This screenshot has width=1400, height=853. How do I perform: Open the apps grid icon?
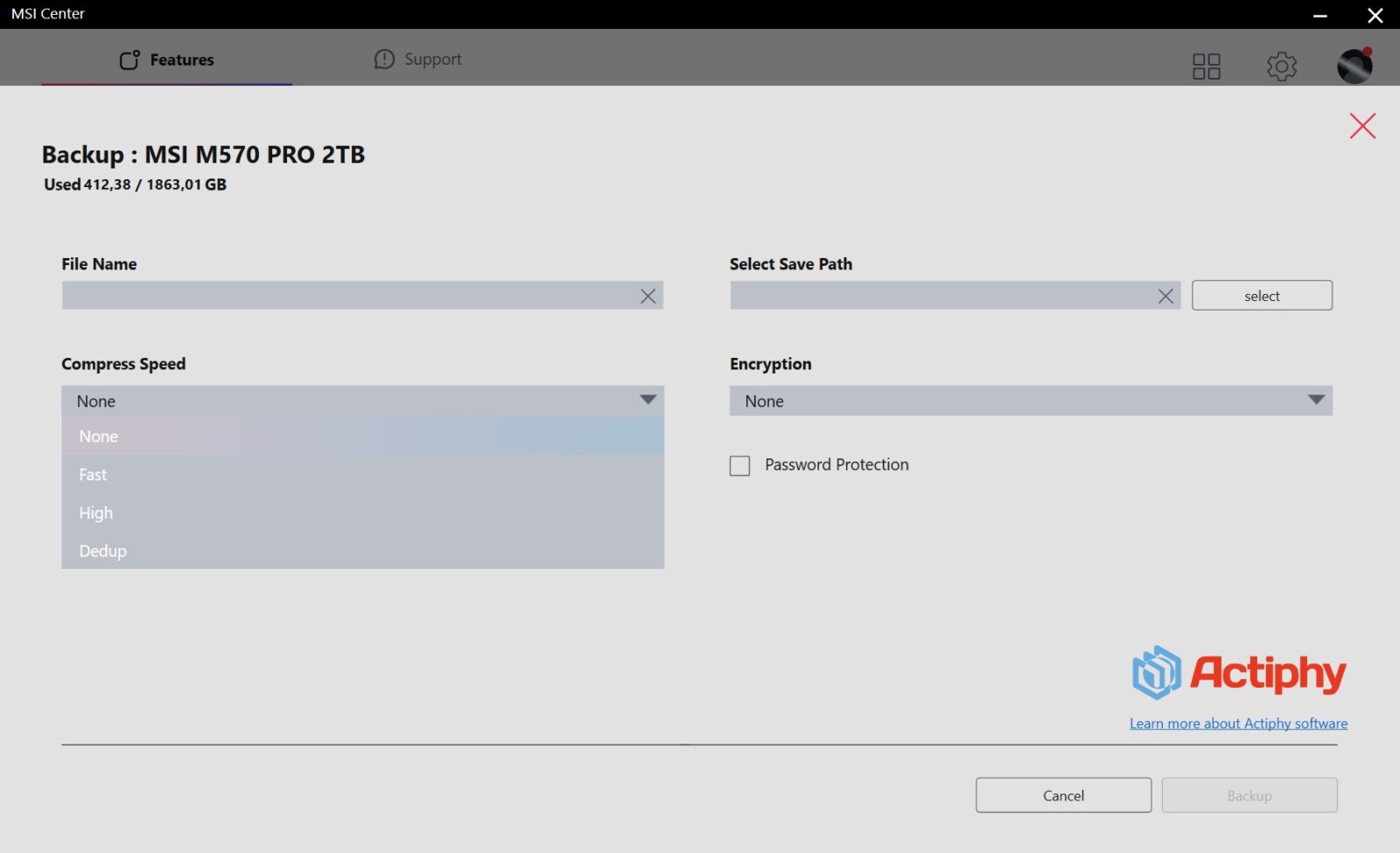[1206, 66]
